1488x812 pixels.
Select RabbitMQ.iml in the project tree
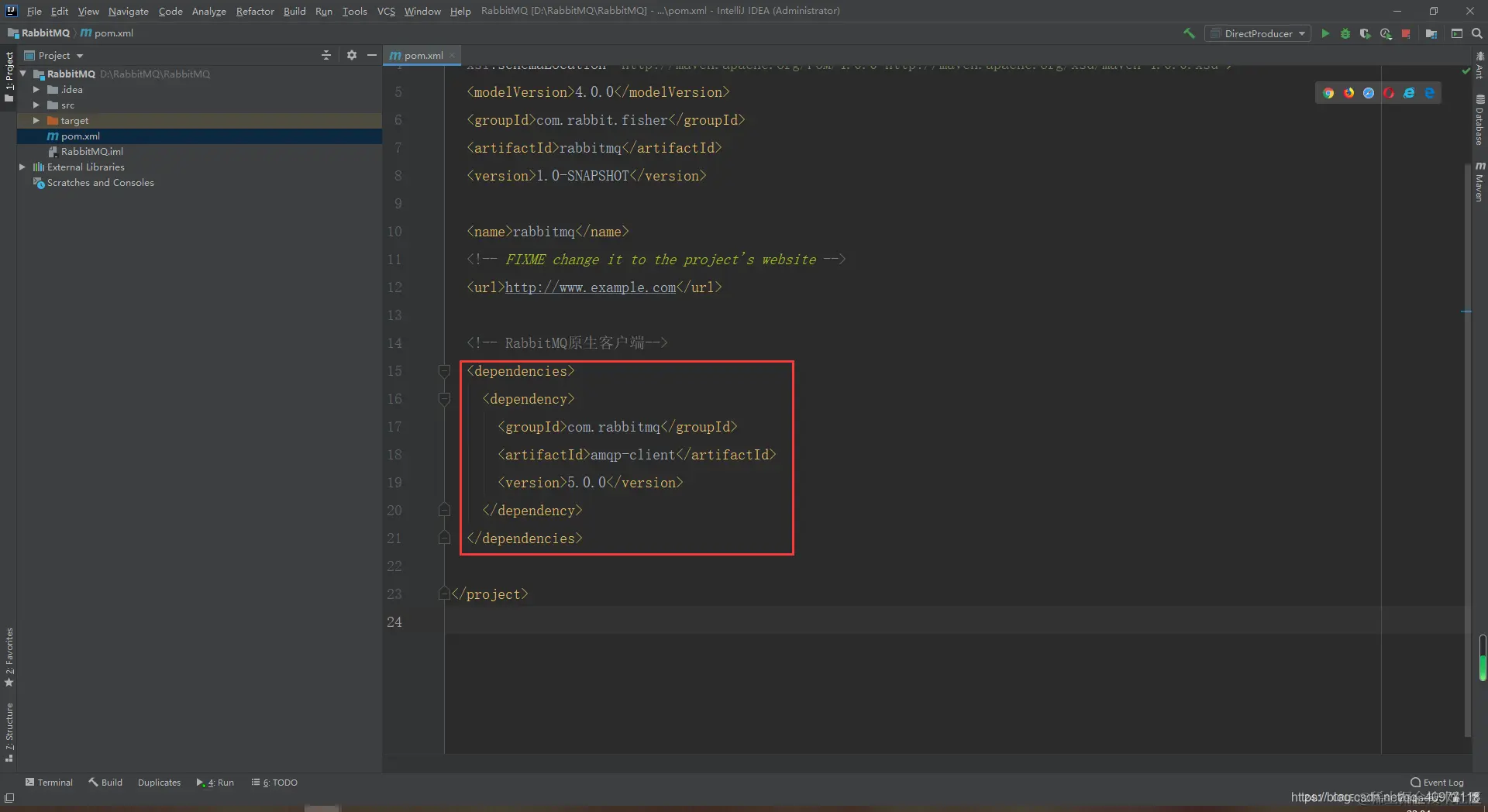tap(199, 152)
